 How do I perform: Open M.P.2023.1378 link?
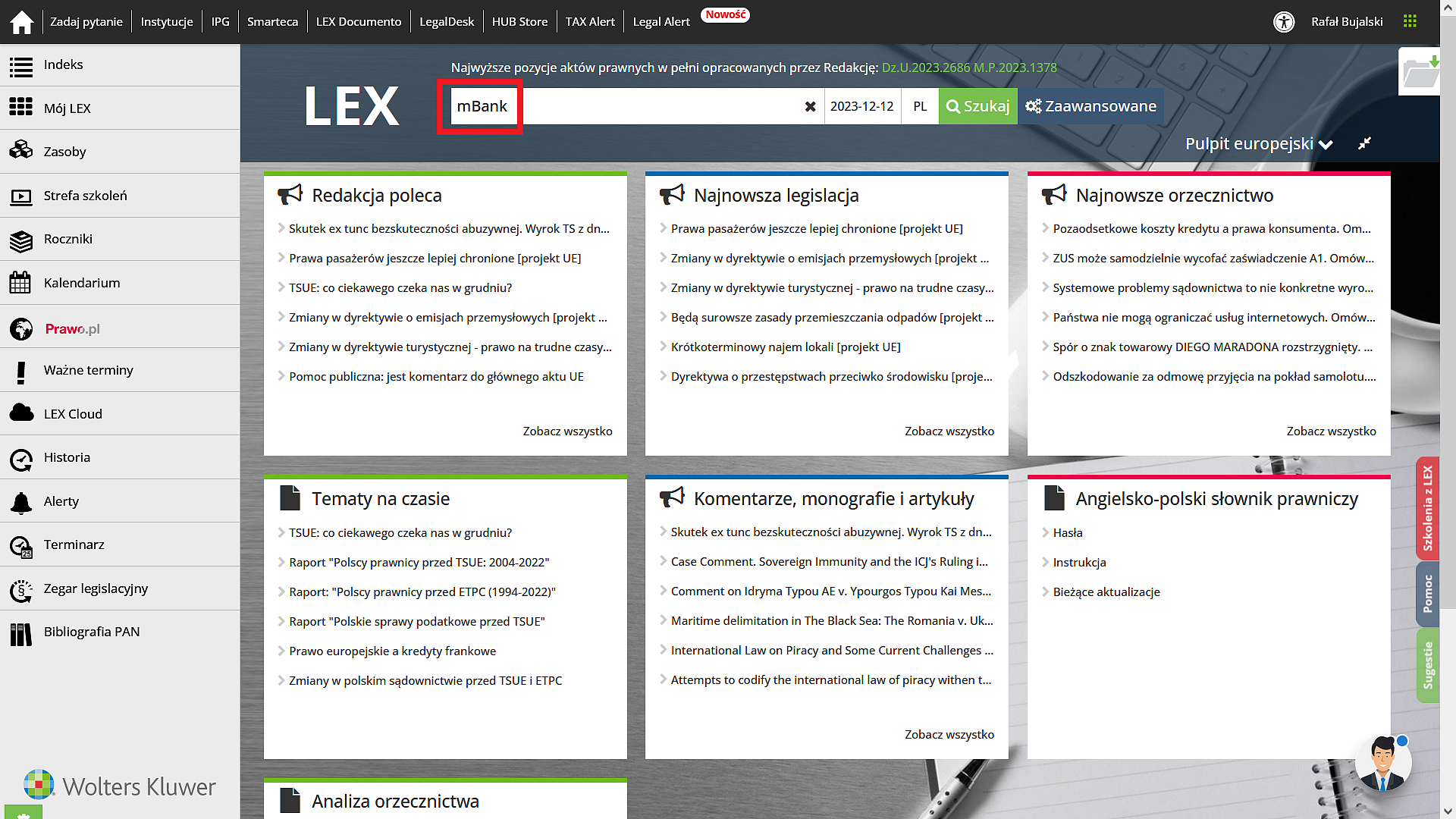point(1015,67)
